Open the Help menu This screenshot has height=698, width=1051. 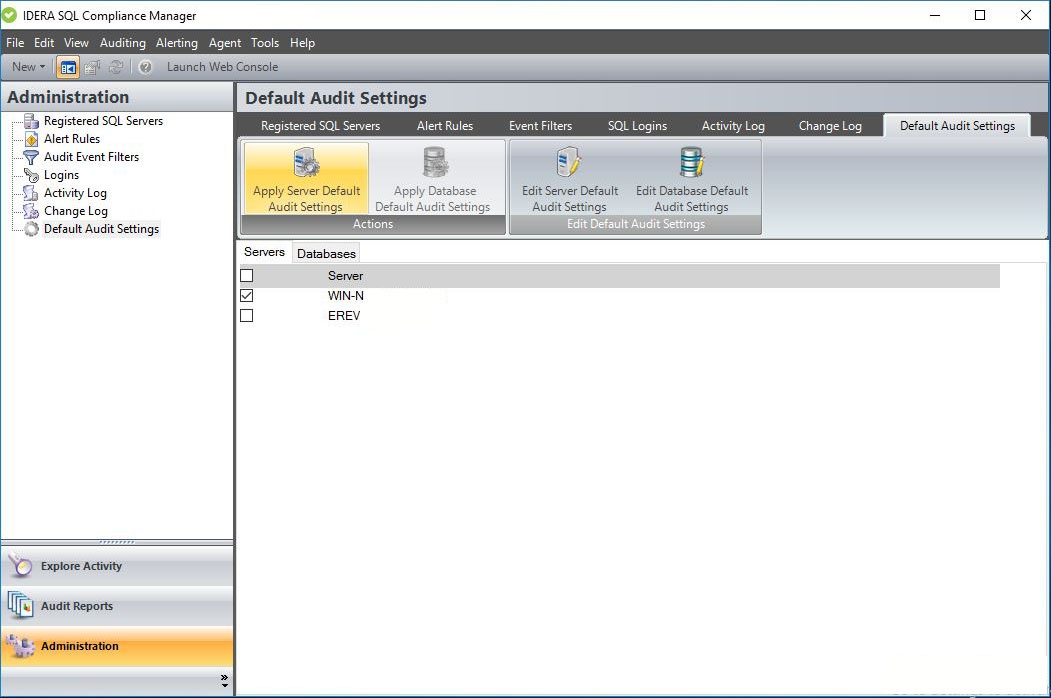point(302,43)
